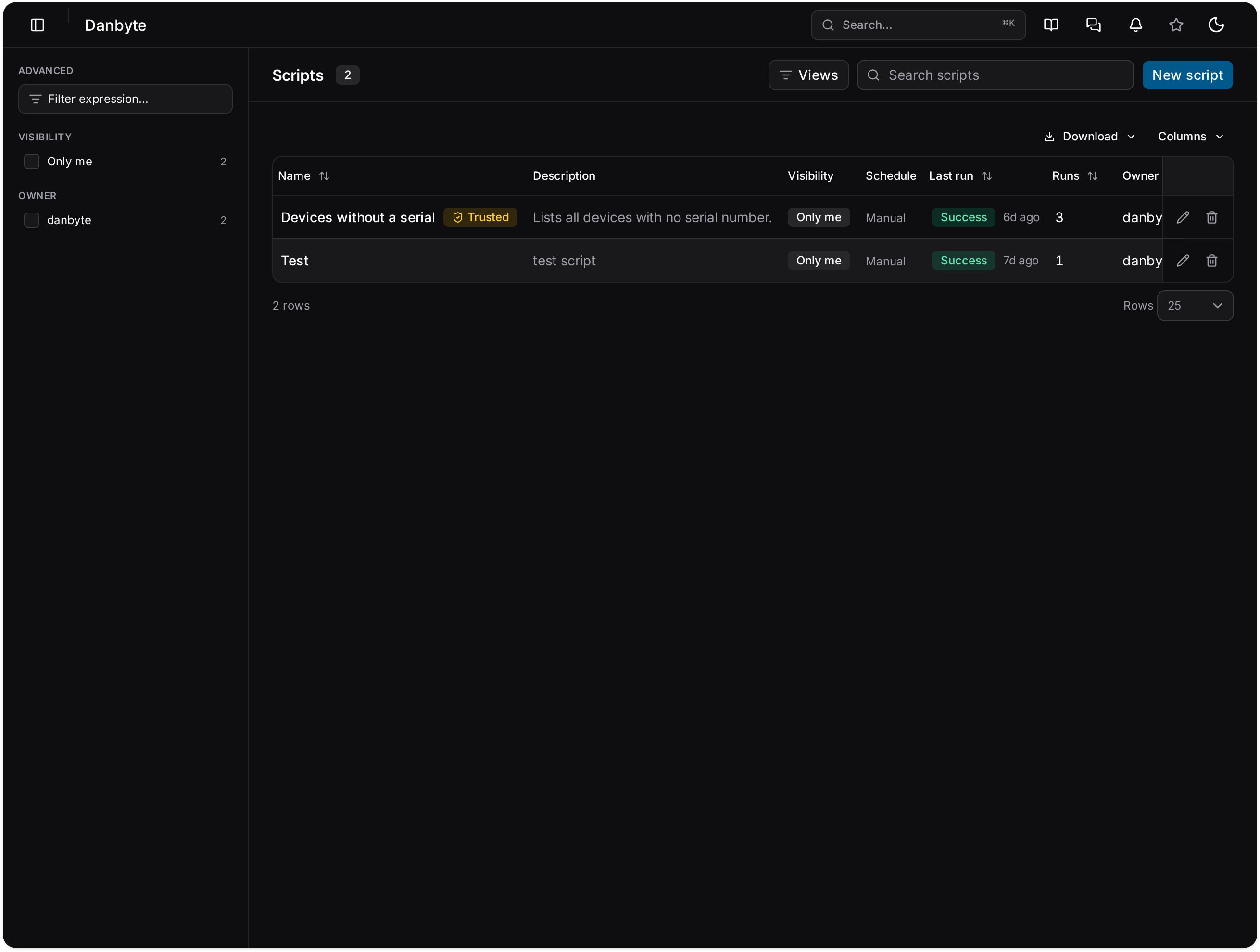Click the Trusted badge

pos(480,217)
